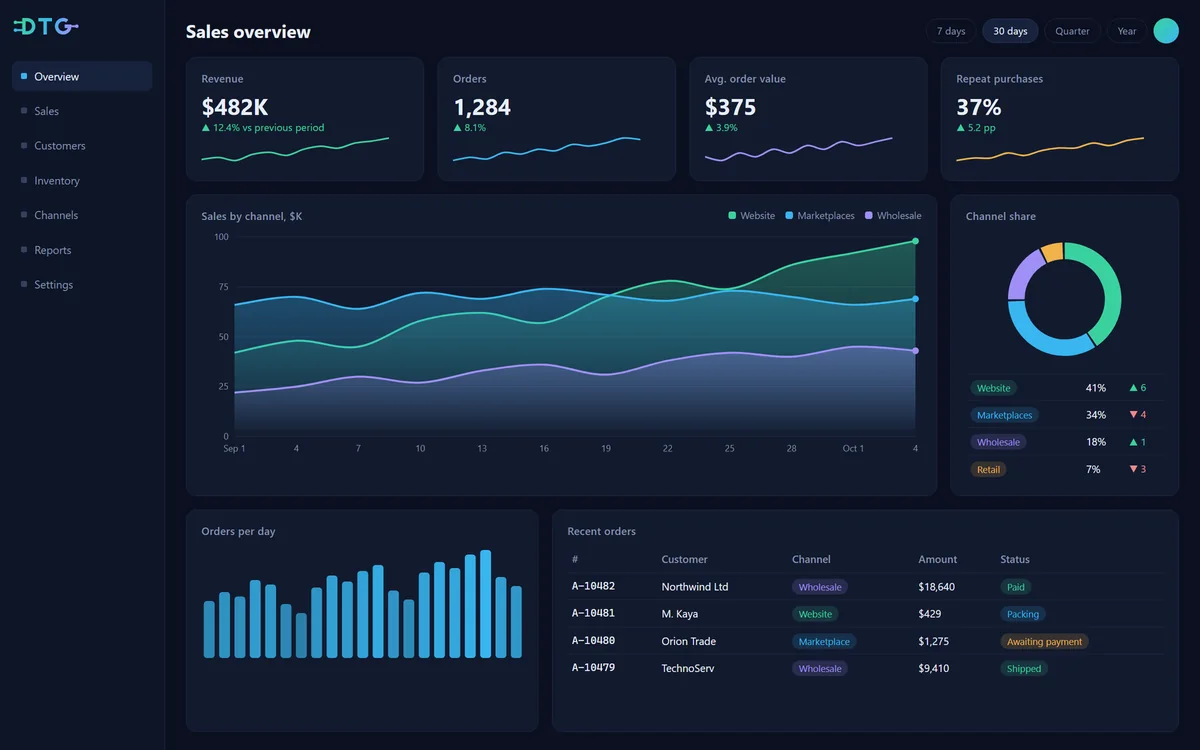Open the Orders 1,284 card
The image size is (1200, 750).
[x=556, y=119]
